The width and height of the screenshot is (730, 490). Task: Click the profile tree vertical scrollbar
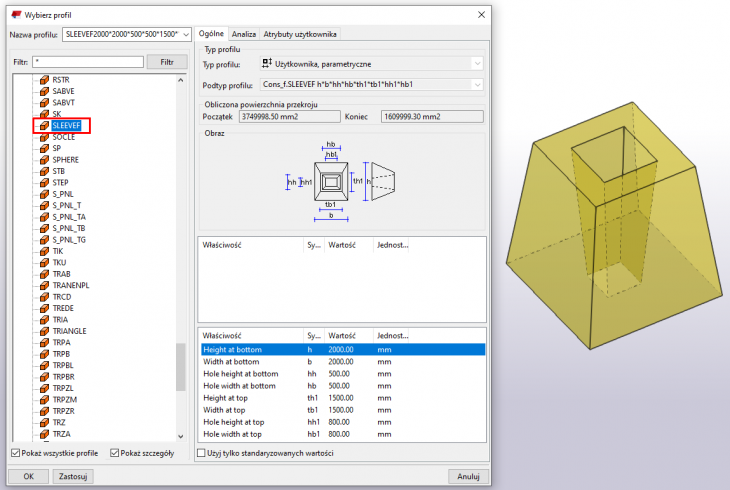click(181, 365)
